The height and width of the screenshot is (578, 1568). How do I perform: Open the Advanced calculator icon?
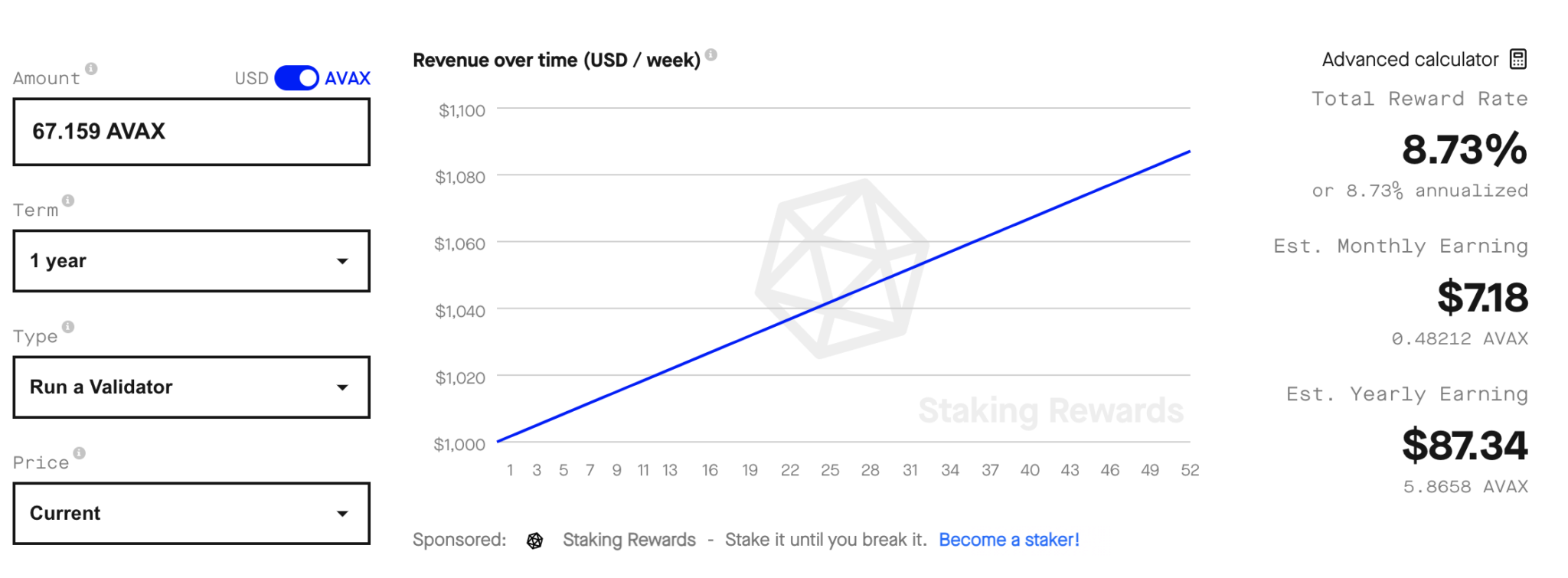pos(1517,59)
